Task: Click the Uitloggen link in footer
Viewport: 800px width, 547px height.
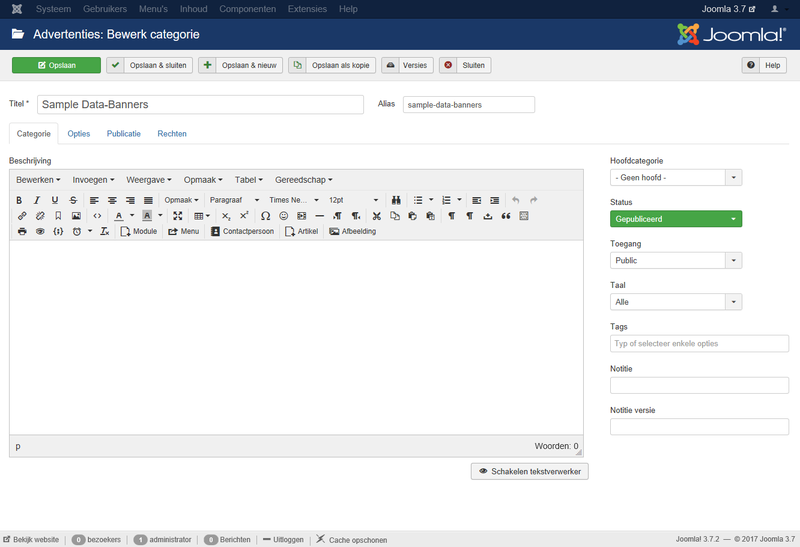Action: (283, 540)
